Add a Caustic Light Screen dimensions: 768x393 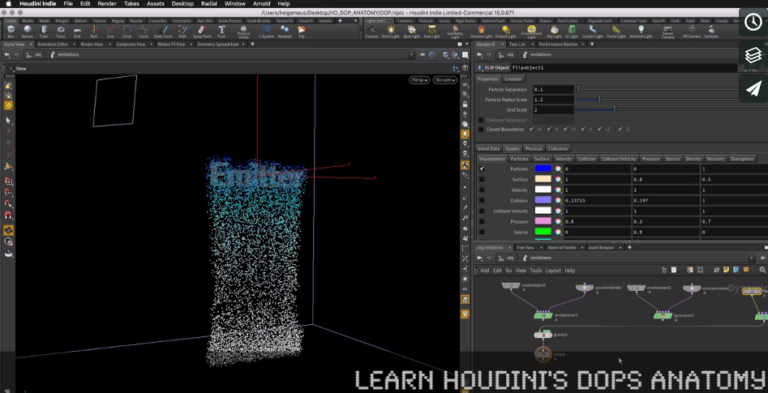coord(592,32)
